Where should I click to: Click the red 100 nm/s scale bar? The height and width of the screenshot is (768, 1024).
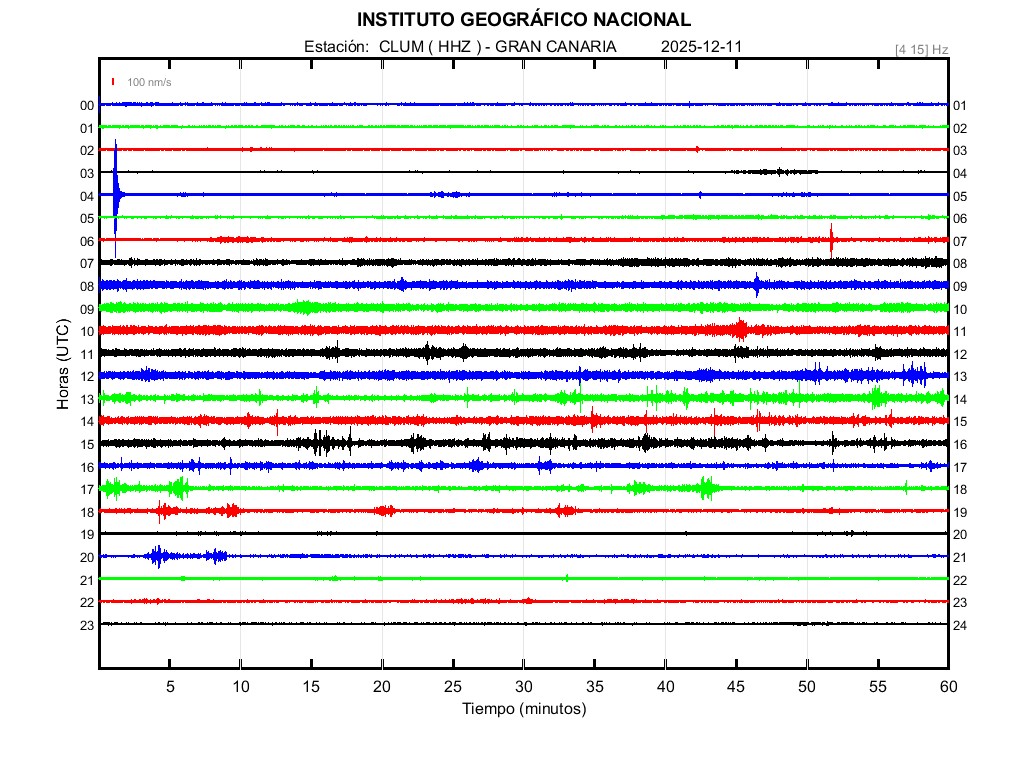coord(114,82)
